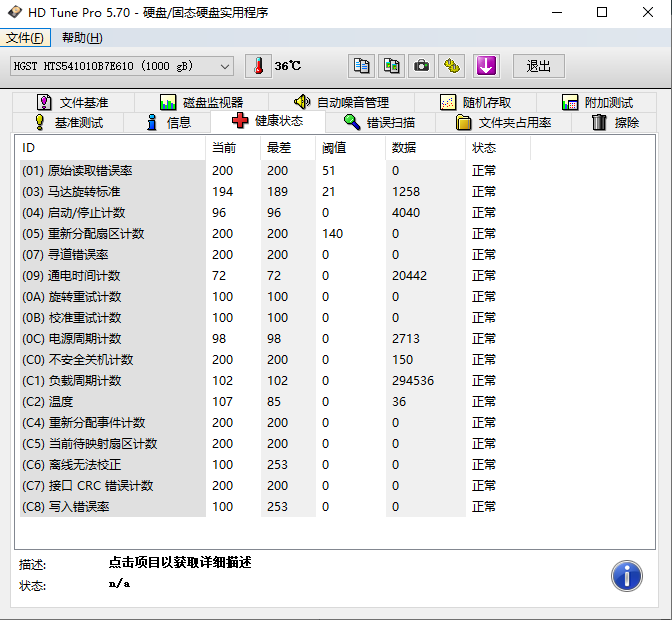
Task: Click data value 20442
Action: point(409,276)
